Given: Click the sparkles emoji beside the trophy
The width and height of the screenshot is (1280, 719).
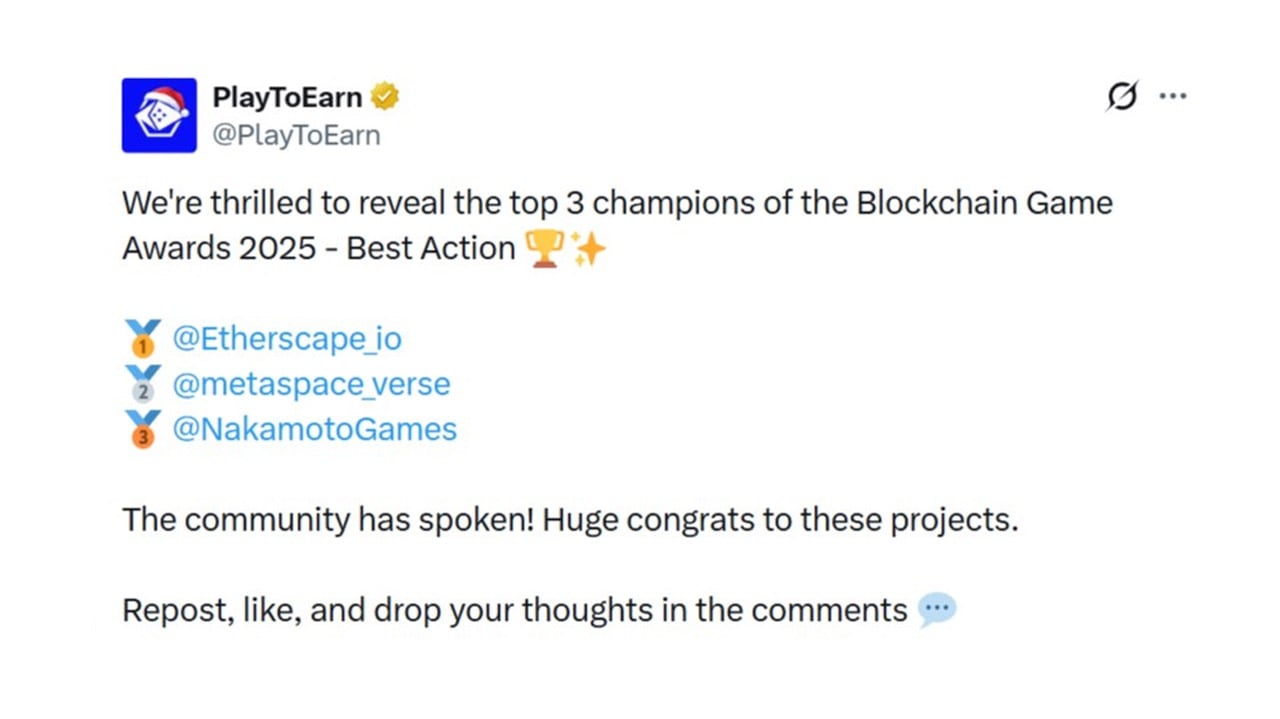Looking at the screenshot, I should (x=589, y=249).
